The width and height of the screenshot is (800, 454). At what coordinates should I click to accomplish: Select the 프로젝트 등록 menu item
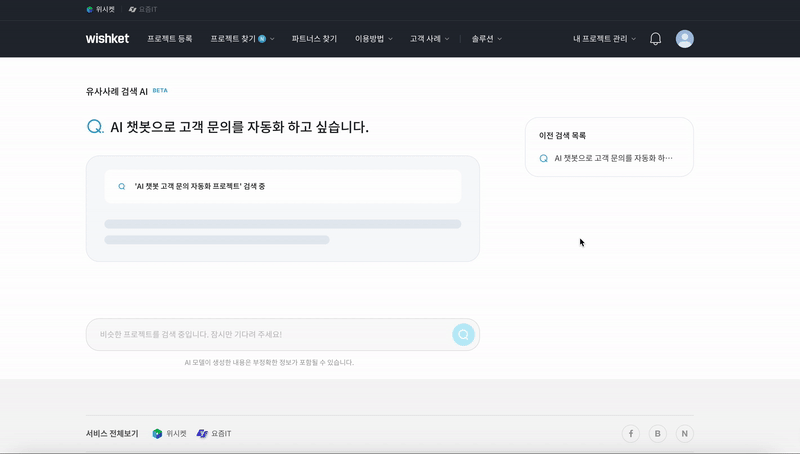pyautogui.click(x=169, y=39)
